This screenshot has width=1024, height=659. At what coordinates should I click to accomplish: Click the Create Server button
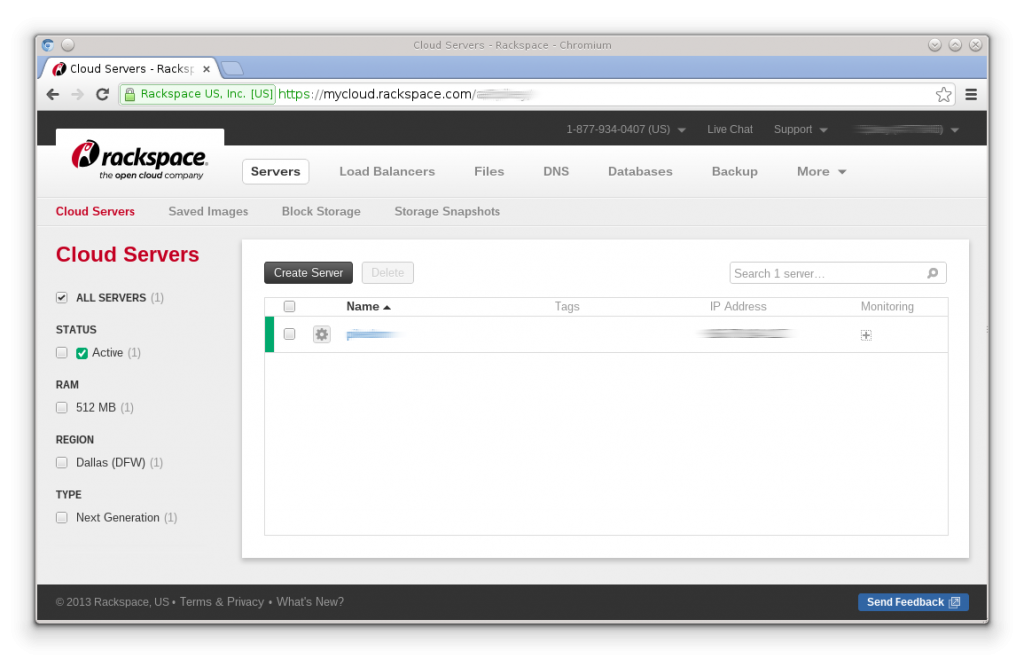(x=308, y=273)
